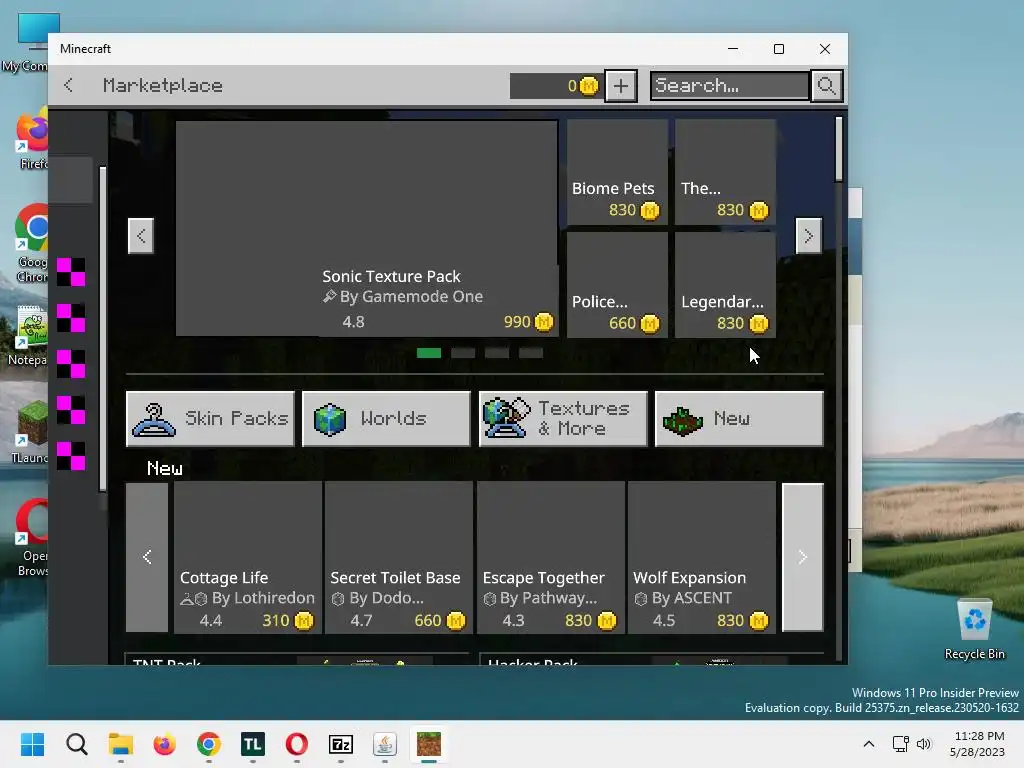Open Windows Start menu
This screenshot has width=1024, height=768.
(32, 744)
